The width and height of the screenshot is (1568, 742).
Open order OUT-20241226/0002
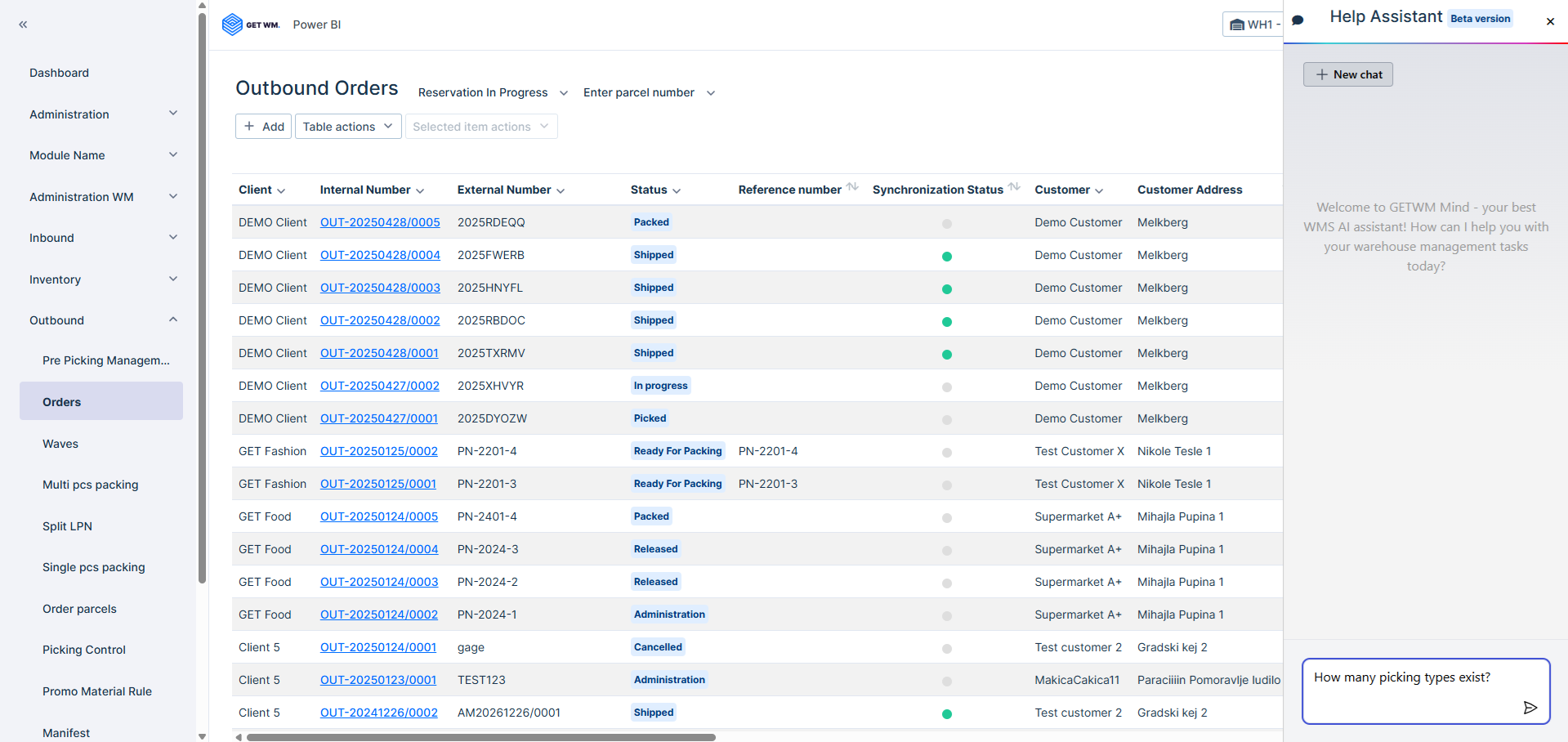tap(379, 713)
